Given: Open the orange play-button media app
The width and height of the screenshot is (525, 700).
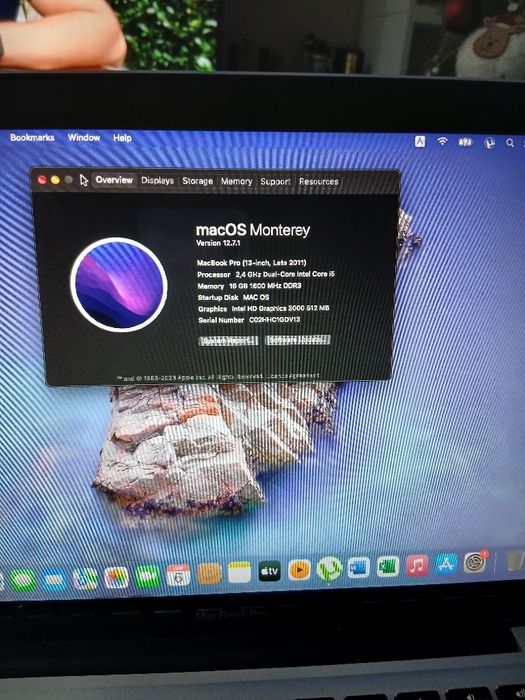Looking at the screenshot, I should pyautogui.click(x=300, y=570).
